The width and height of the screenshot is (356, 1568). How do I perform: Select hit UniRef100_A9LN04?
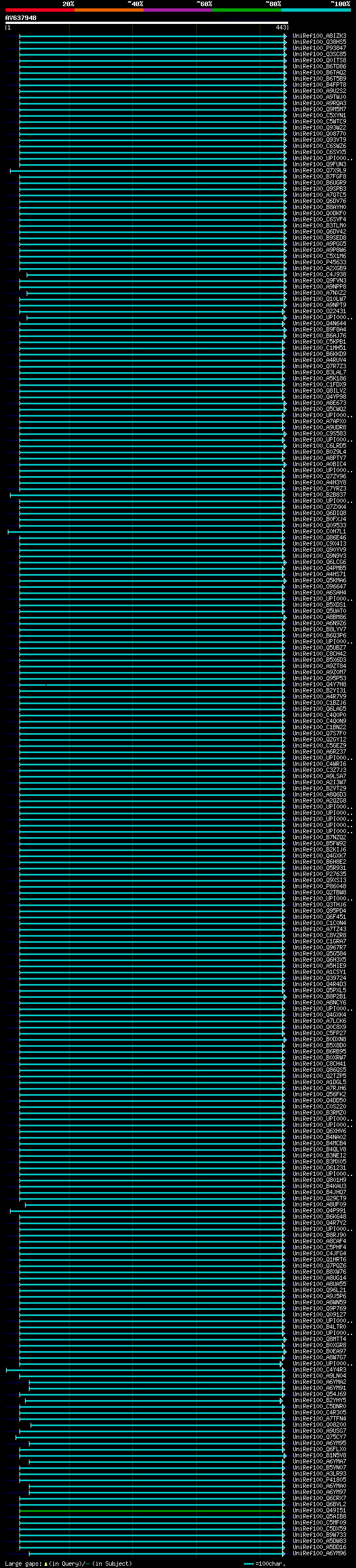pos(319,1376)
